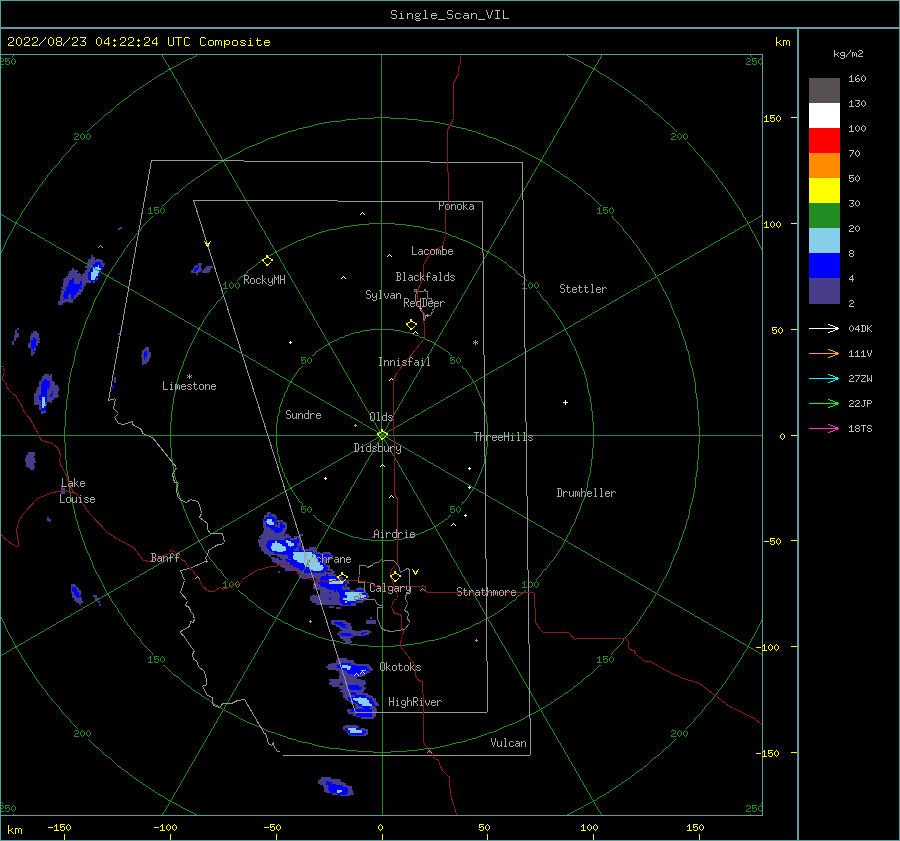Click the RockyMH label
The image size is (900, 841).
264,280
